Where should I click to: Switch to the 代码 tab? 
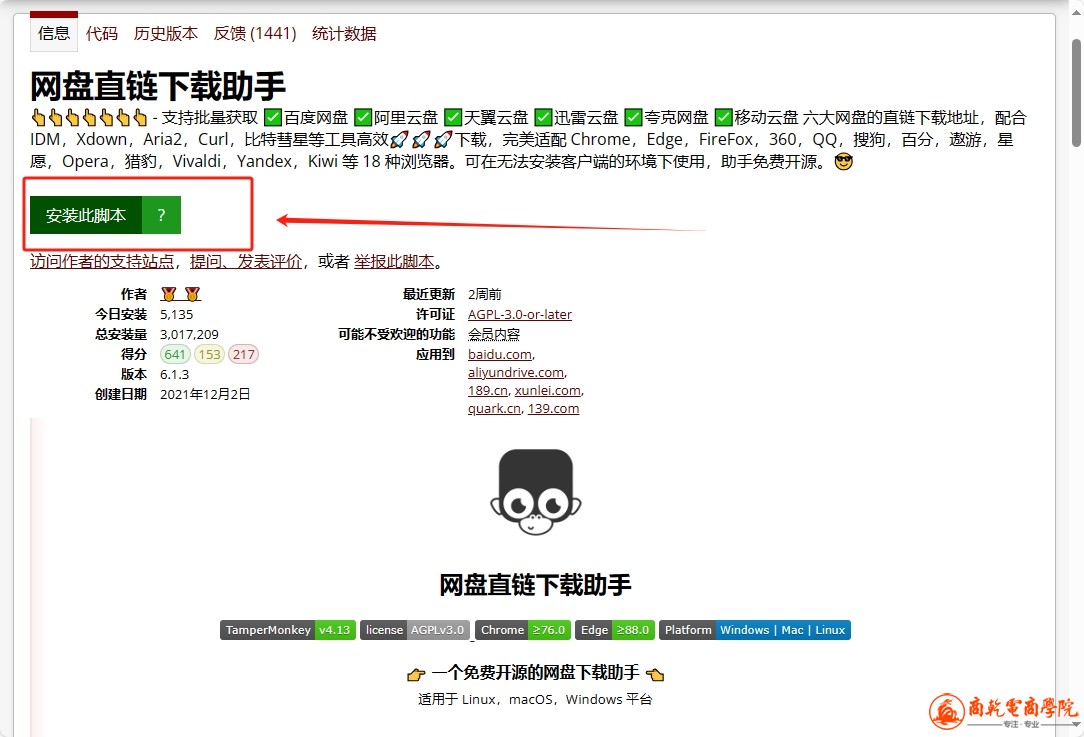click(x=102, y=34)
